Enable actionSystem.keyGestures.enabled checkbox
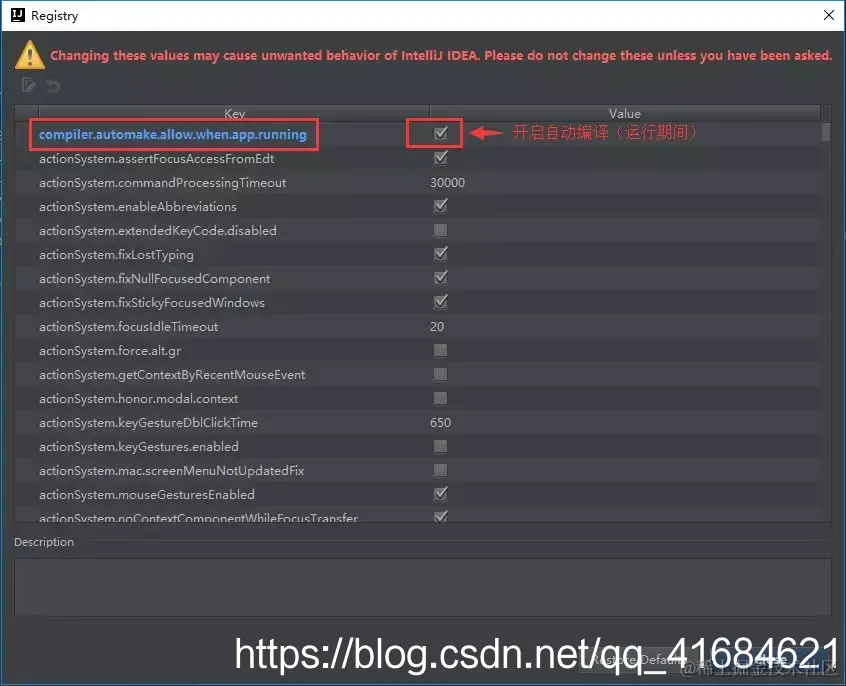This screenshot has width=846, height=686. (440, 446)
